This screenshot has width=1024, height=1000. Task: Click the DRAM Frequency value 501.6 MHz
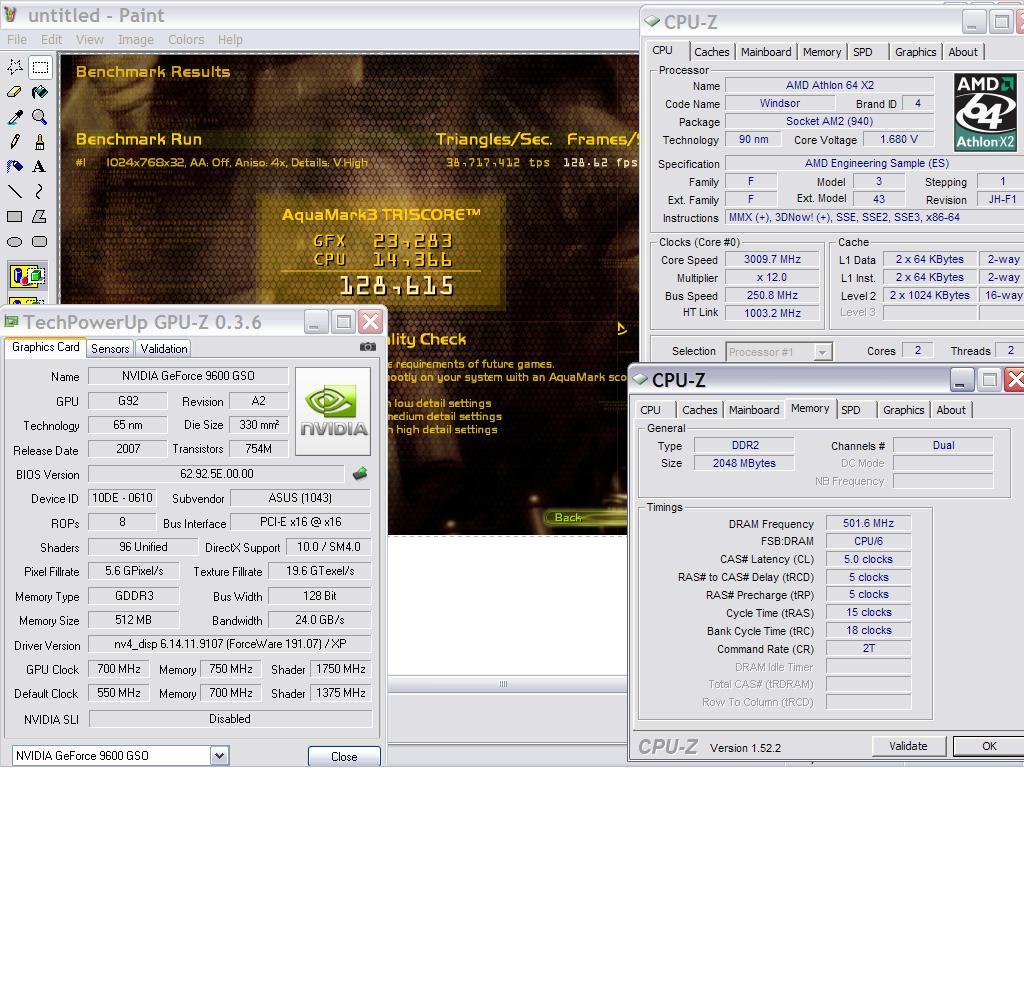tap(868, 523)
